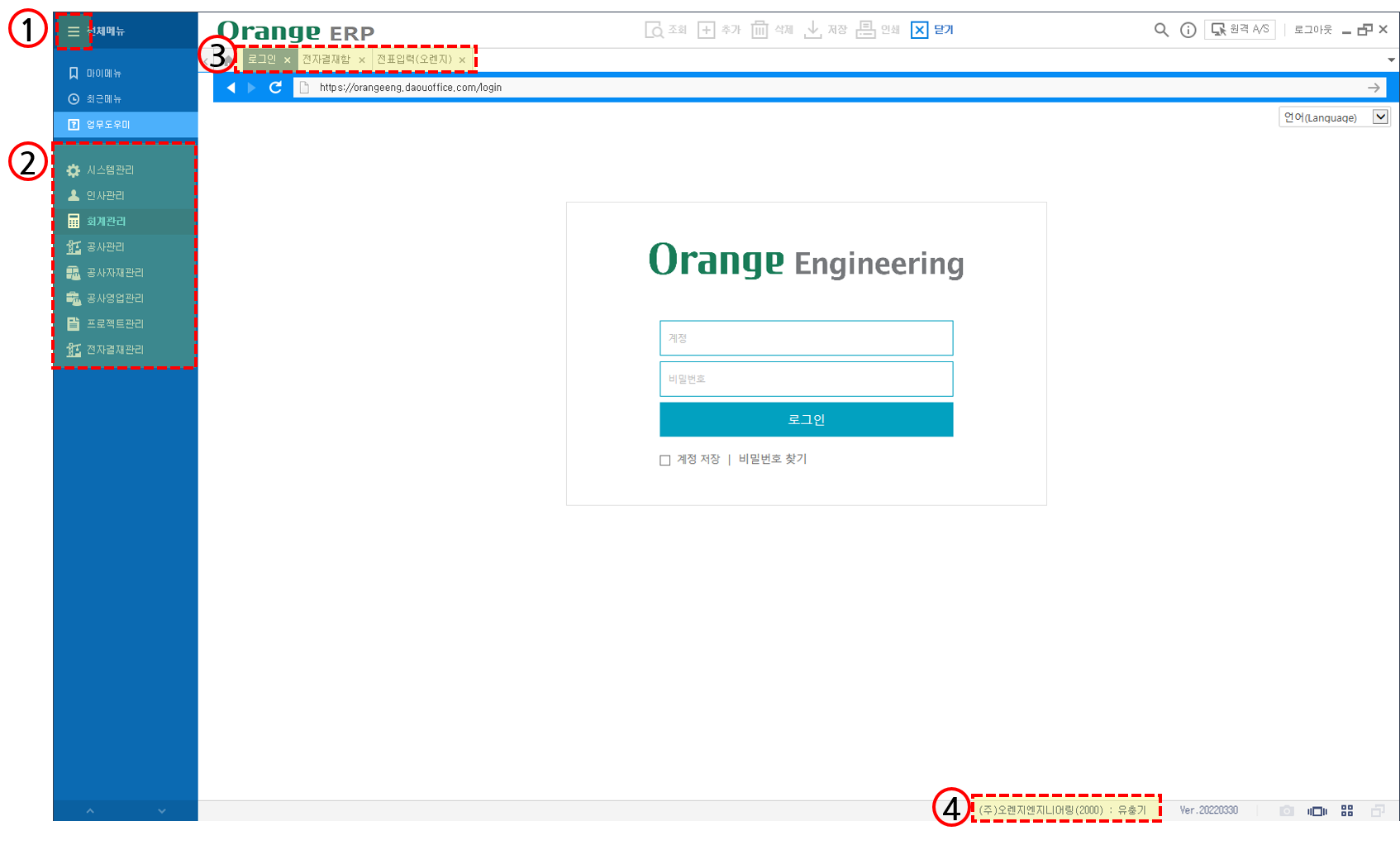This screenshot has height=845, width=1400.
Task: Open the hamburger 전체메뉴 menu icon
Action: 74,31
